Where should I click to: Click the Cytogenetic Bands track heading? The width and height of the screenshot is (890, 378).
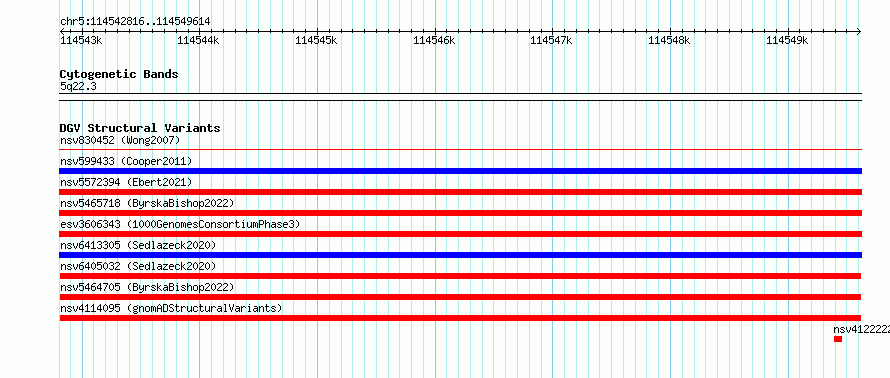coord(119,74)
